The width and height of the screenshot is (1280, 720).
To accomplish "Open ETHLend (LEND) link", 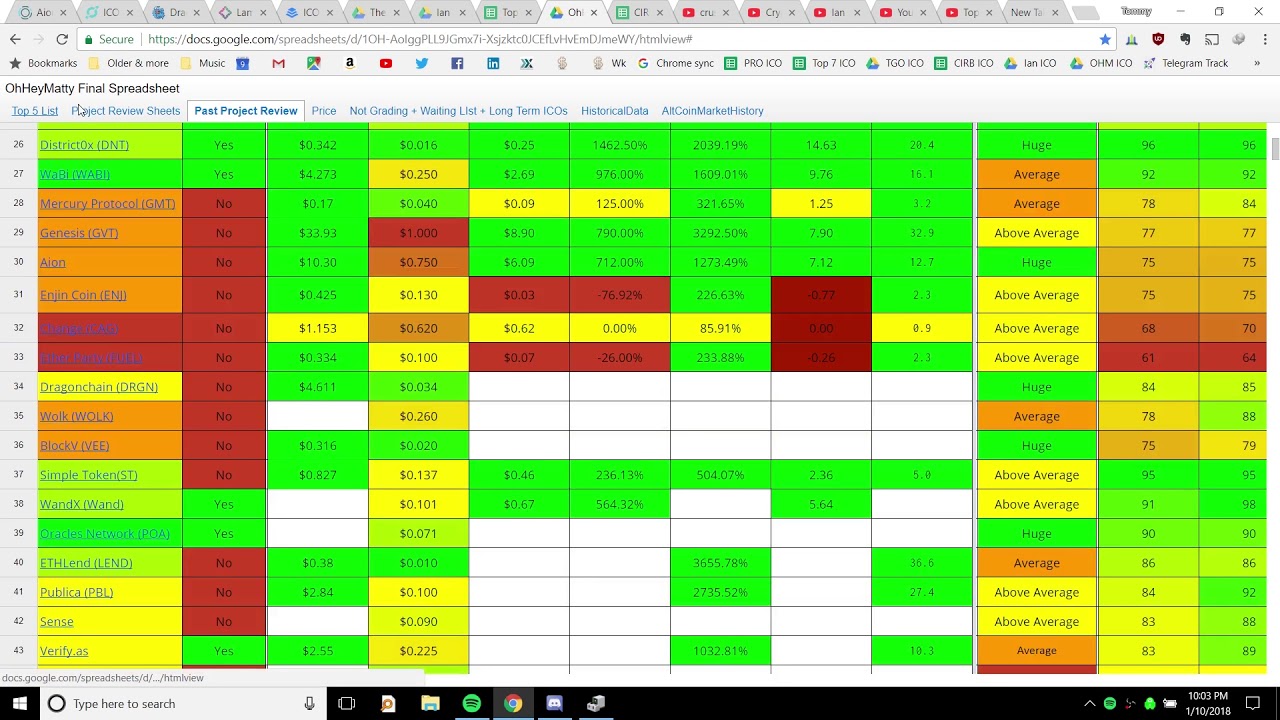I will [x=86, y=563].
